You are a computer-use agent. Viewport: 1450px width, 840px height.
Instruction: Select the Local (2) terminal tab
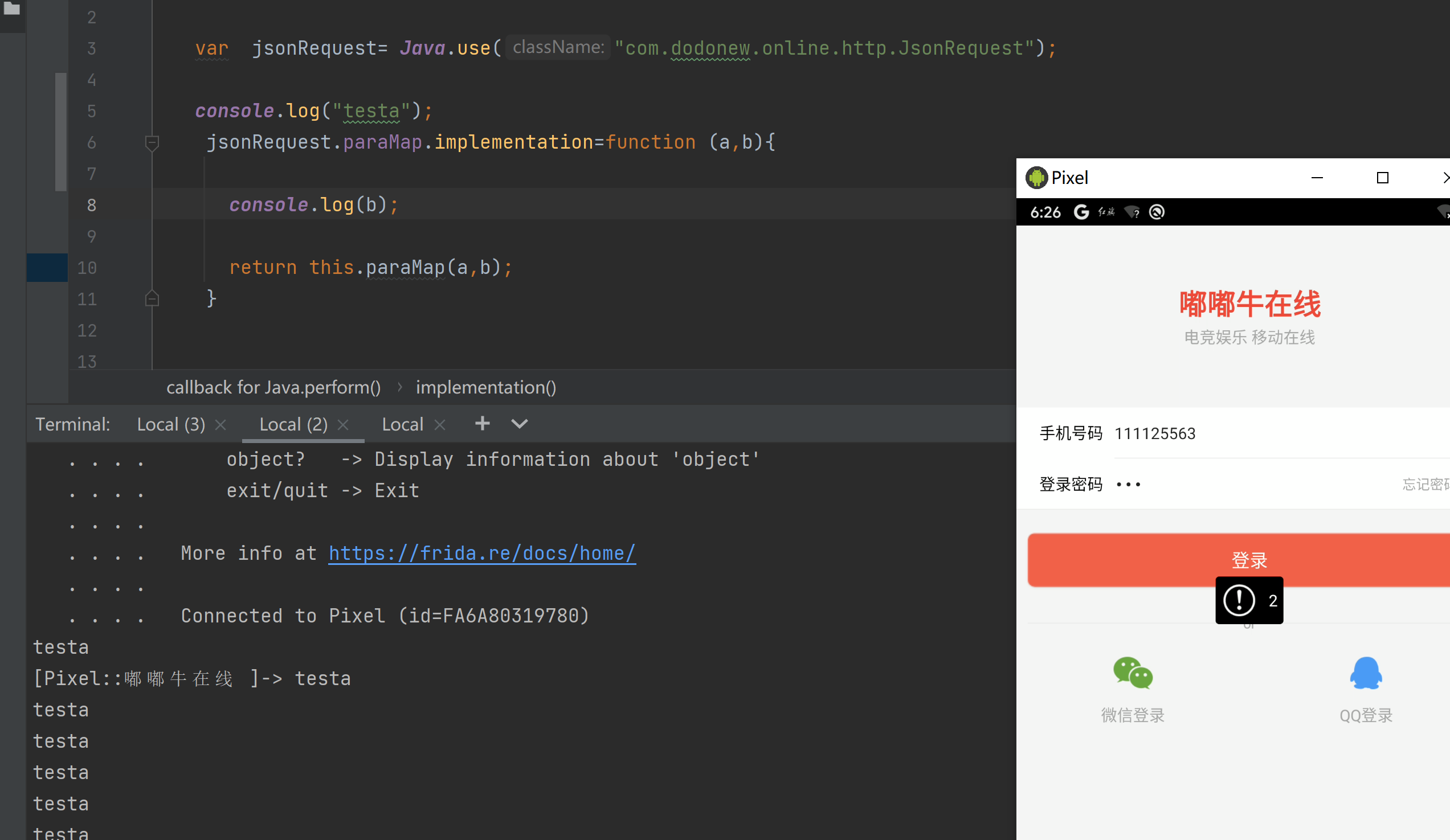tap(293, 424)
